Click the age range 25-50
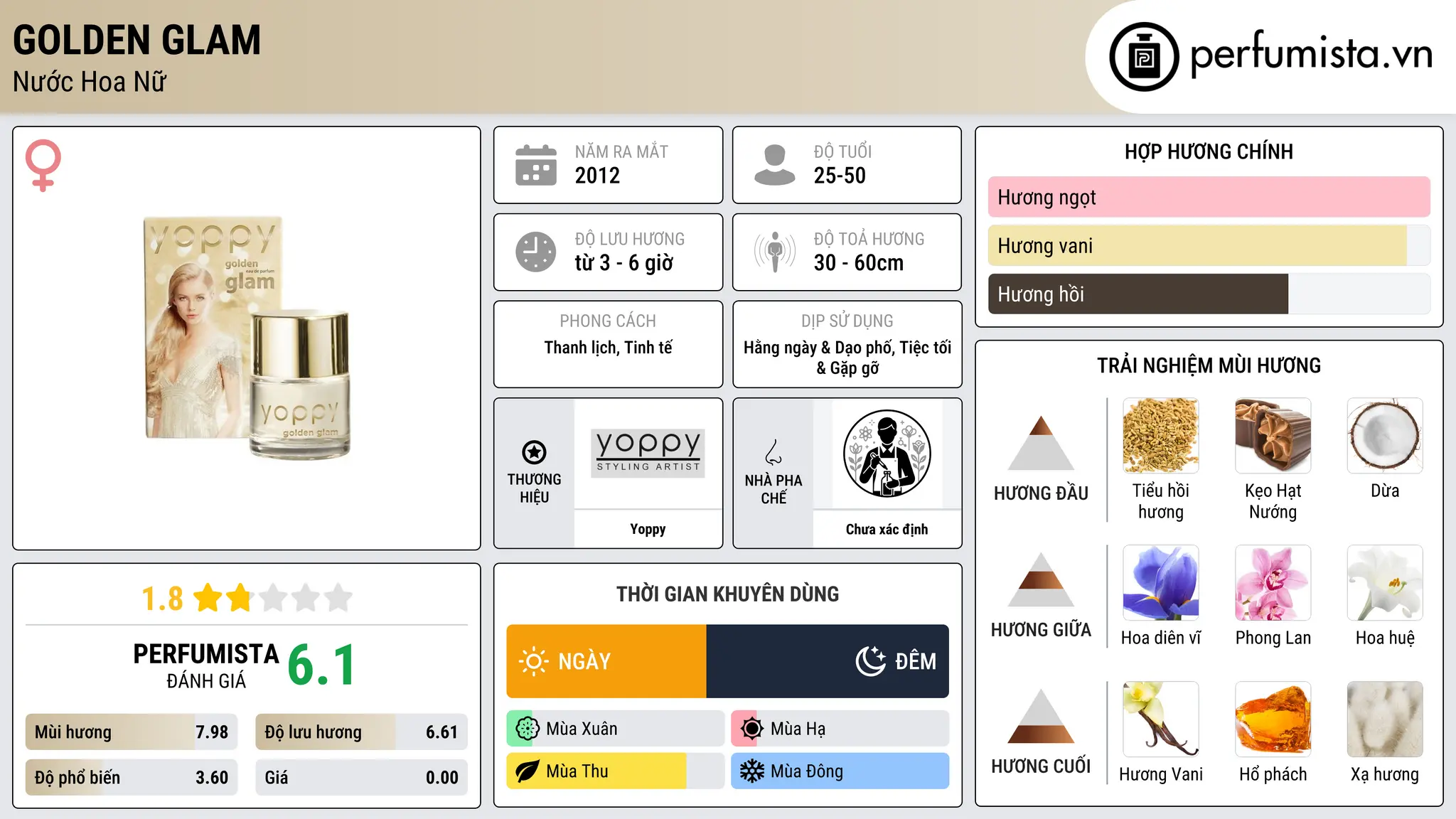 pyautogui.click(x=840, y=176)
